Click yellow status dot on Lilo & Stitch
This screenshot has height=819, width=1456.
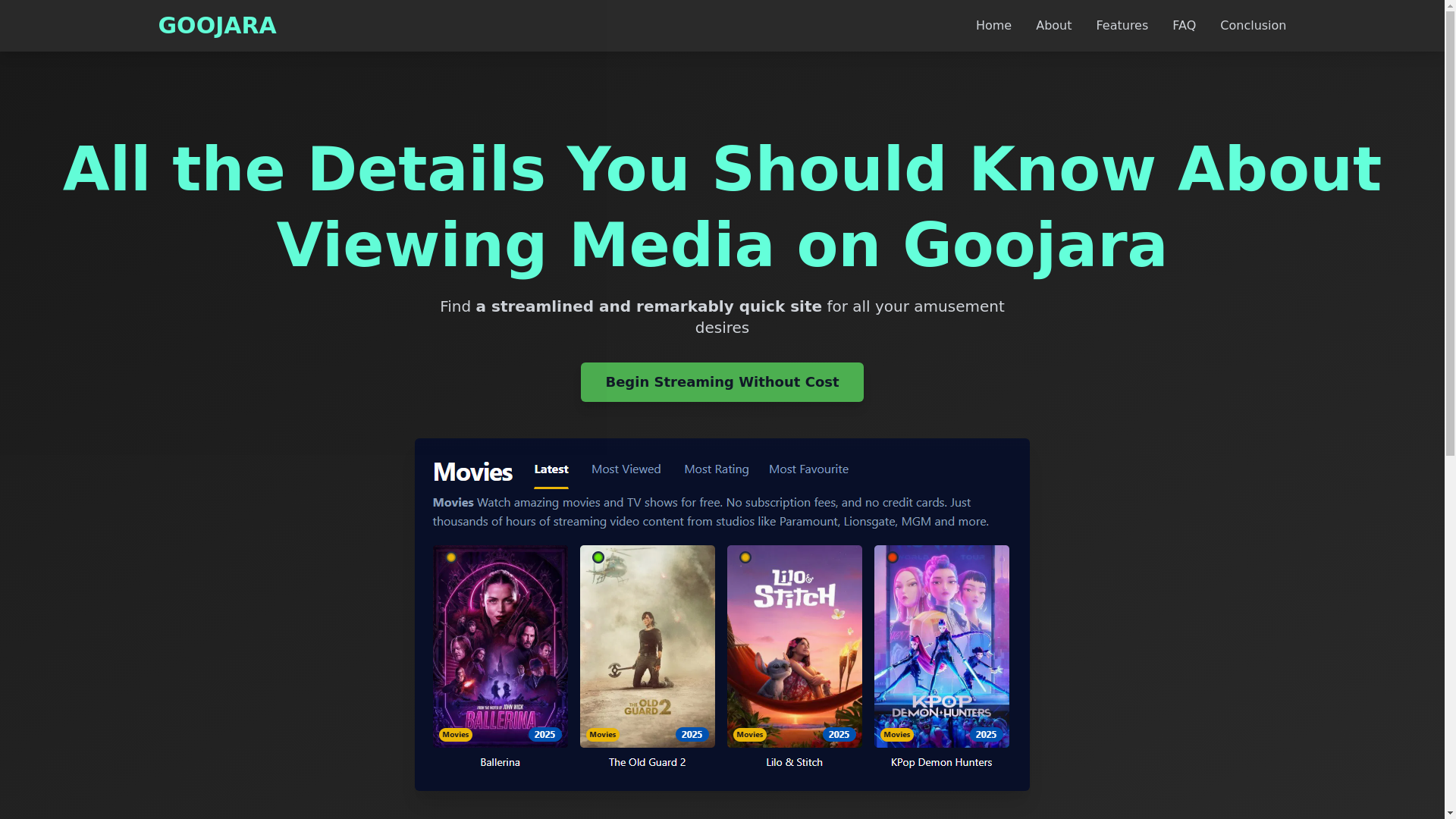tap(745, 557)
